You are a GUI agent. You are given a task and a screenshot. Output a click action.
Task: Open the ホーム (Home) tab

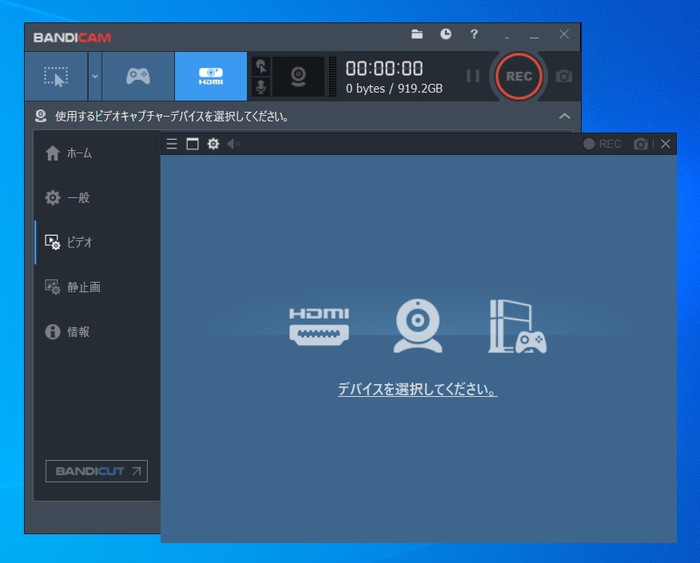pos(96,153)
